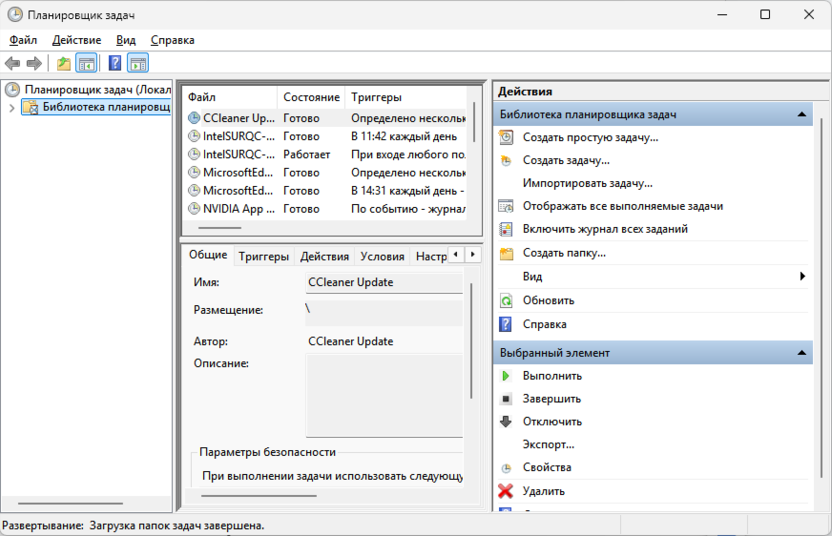Refresh list with Обновить icon
Screen dimensions: 832x536
[x=506, y=300]
